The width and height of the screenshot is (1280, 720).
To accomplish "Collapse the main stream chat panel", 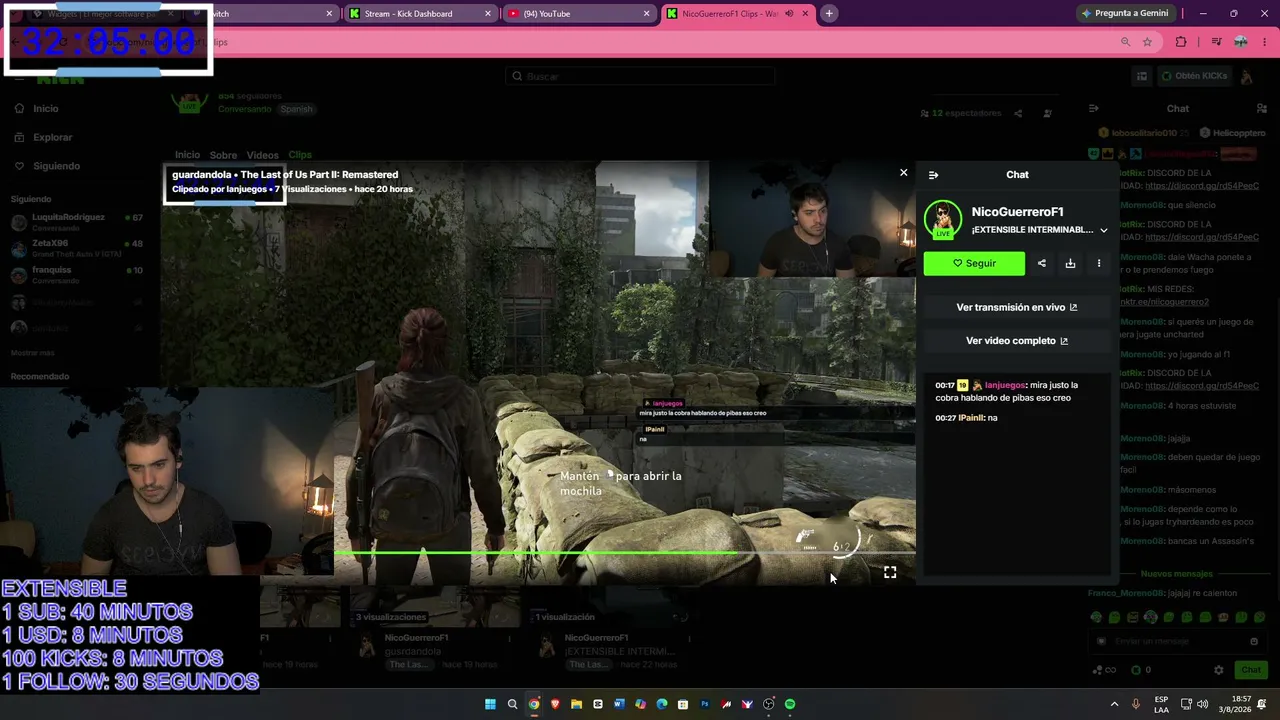I will click(x=1094, y=108).
